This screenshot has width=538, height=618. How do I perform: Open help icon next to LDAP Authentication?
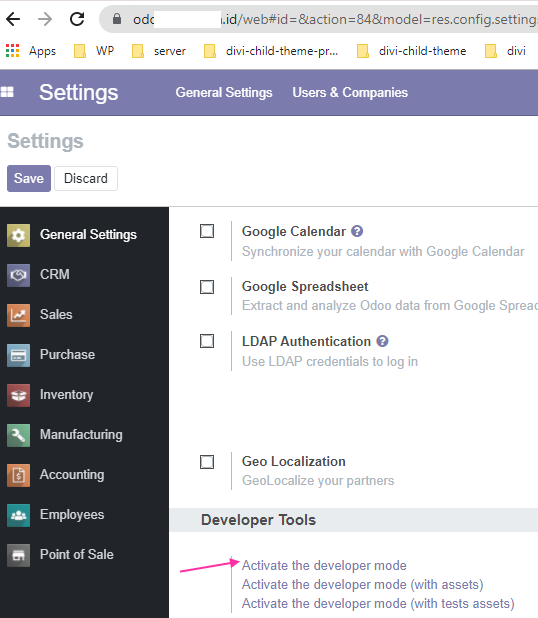click(382, 341)
